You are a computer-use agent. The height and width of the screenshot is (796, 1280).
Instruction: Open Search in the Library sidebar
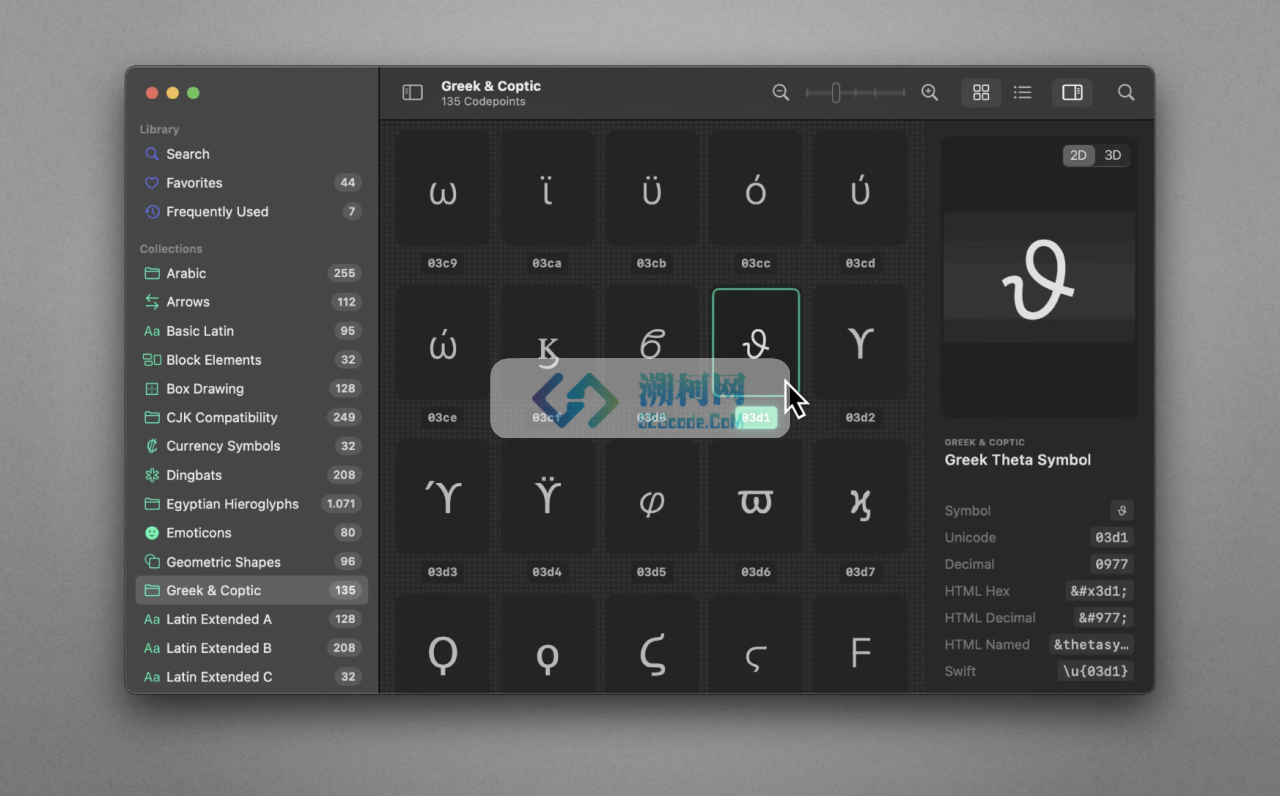tap(251, 154)
